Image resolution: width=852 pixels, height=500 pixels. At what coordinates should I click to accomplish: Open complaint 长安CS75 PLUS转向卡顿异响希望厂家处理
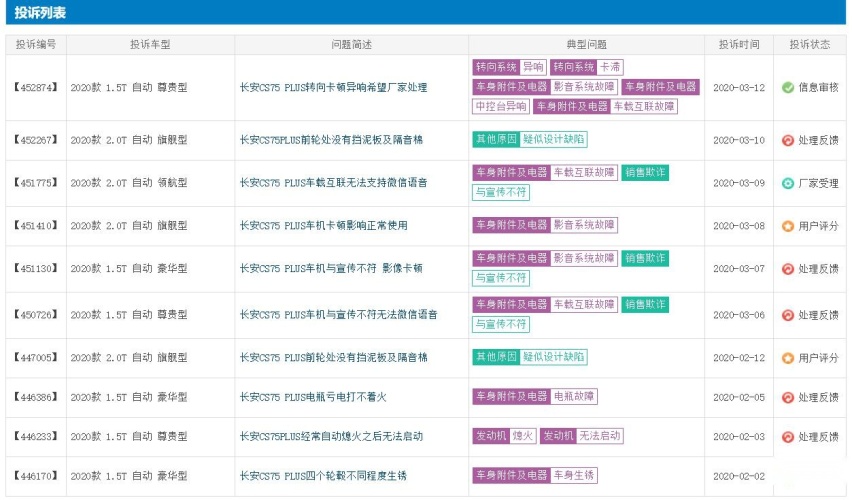coord(333,88)
